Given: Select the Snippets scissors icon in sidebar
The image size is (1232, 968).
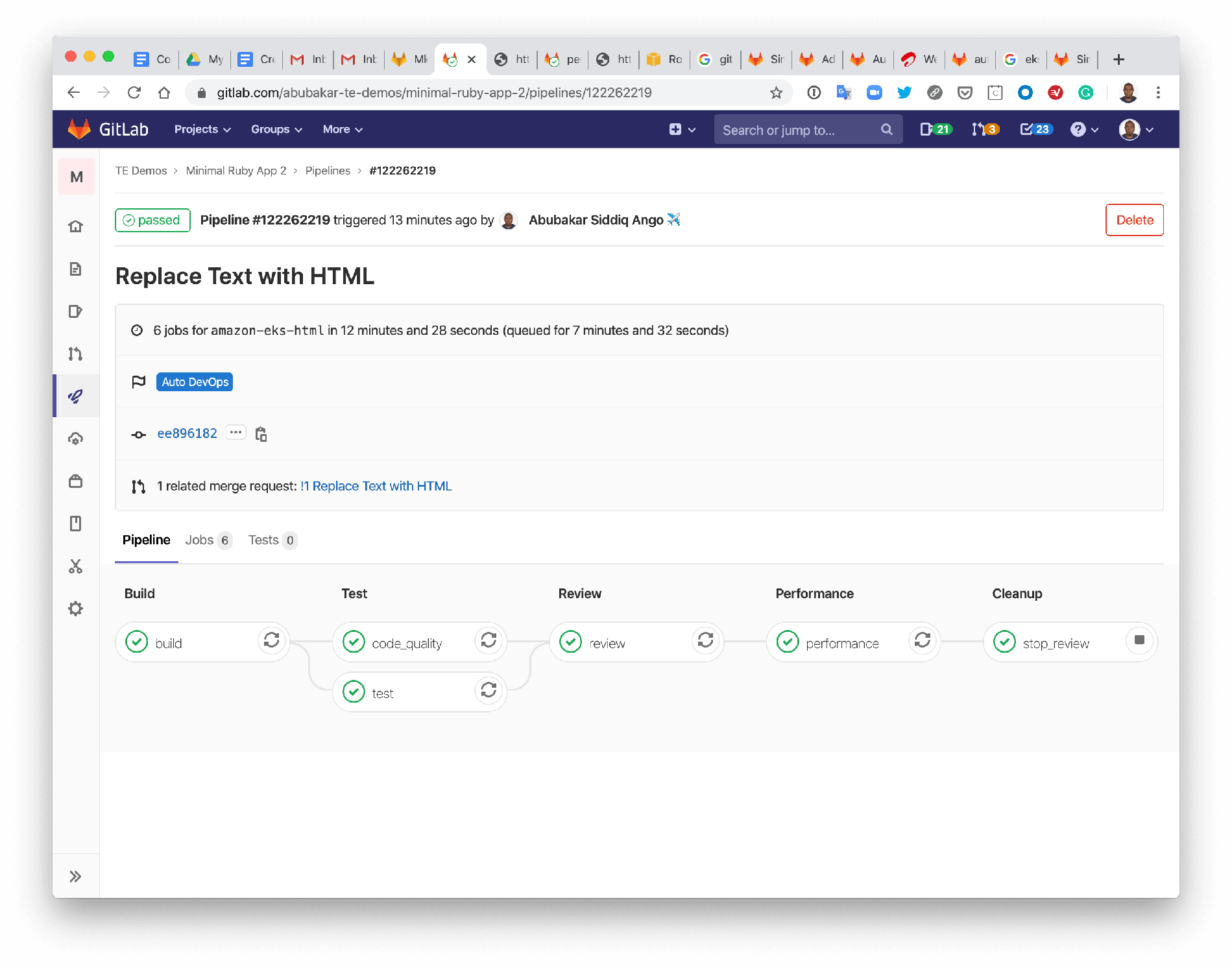Looking at the screenshot, I should click(x=76, y=566).
